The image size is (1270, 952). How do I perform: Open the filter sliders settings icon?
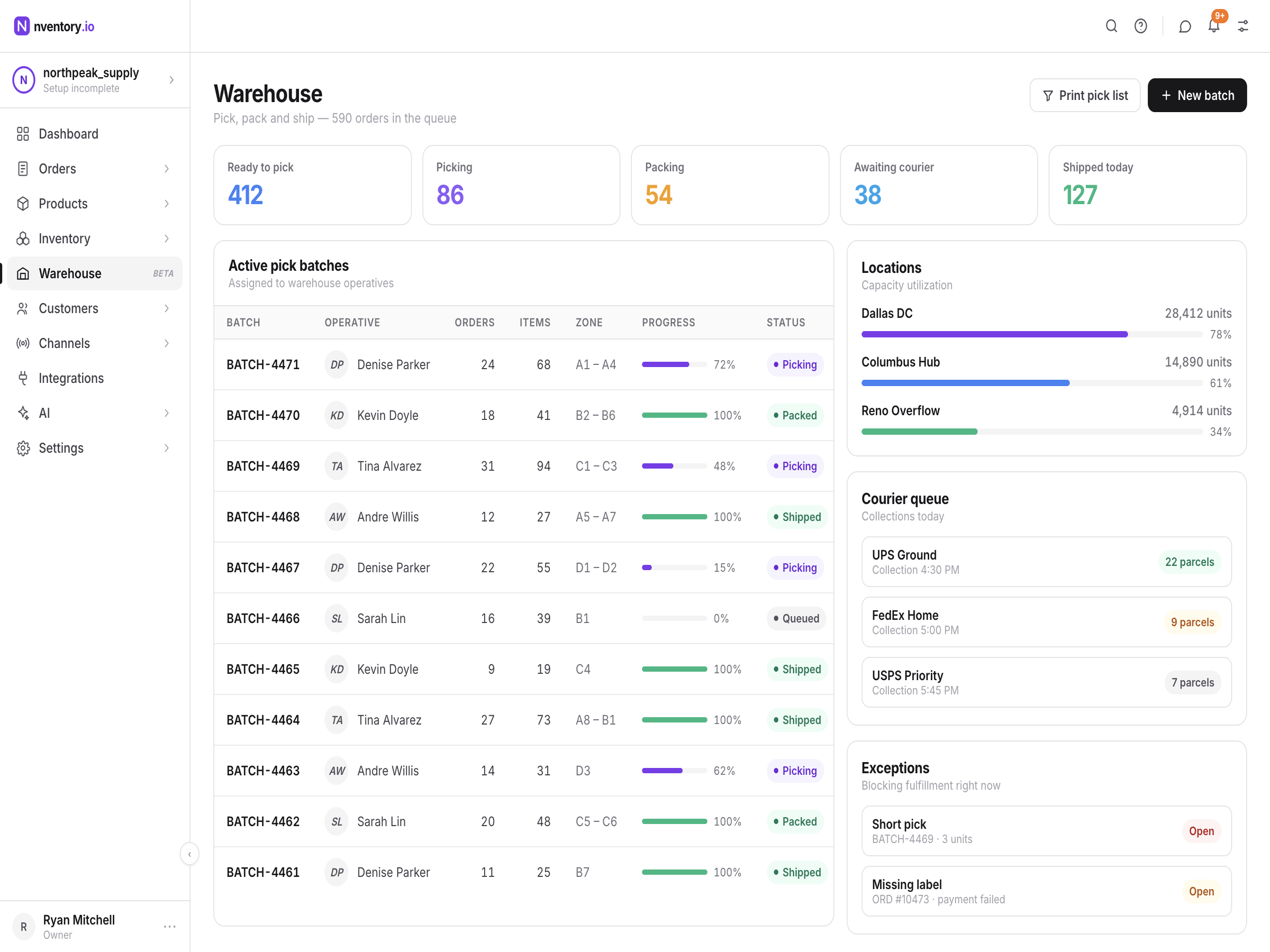(x=1243, y=26)
